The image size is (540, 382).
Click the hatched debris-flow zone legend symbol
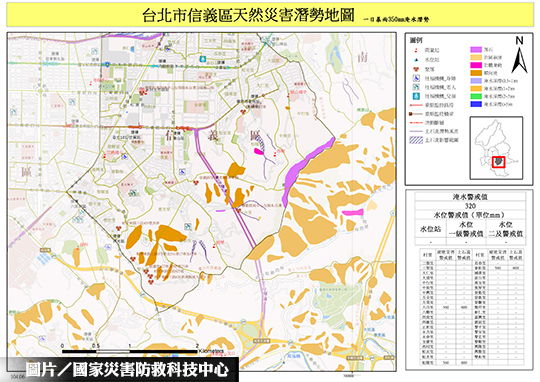click(x=416, y=140)
